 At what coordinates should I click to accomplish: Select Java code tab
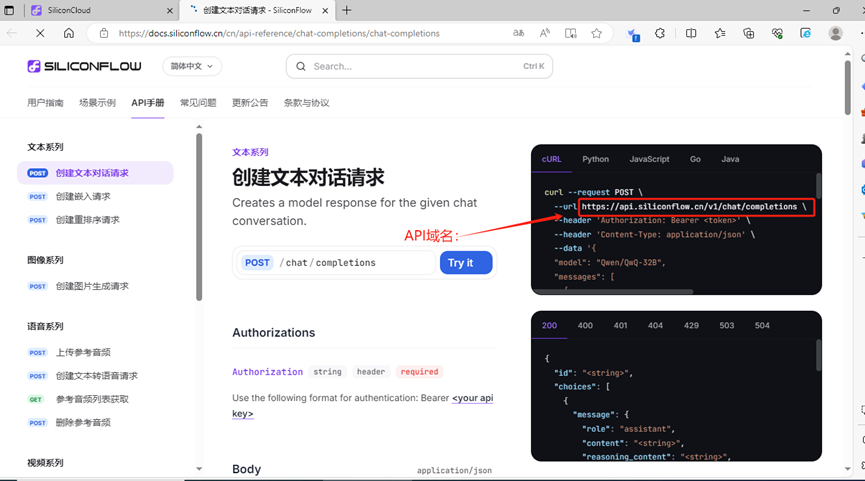[730, 159]
